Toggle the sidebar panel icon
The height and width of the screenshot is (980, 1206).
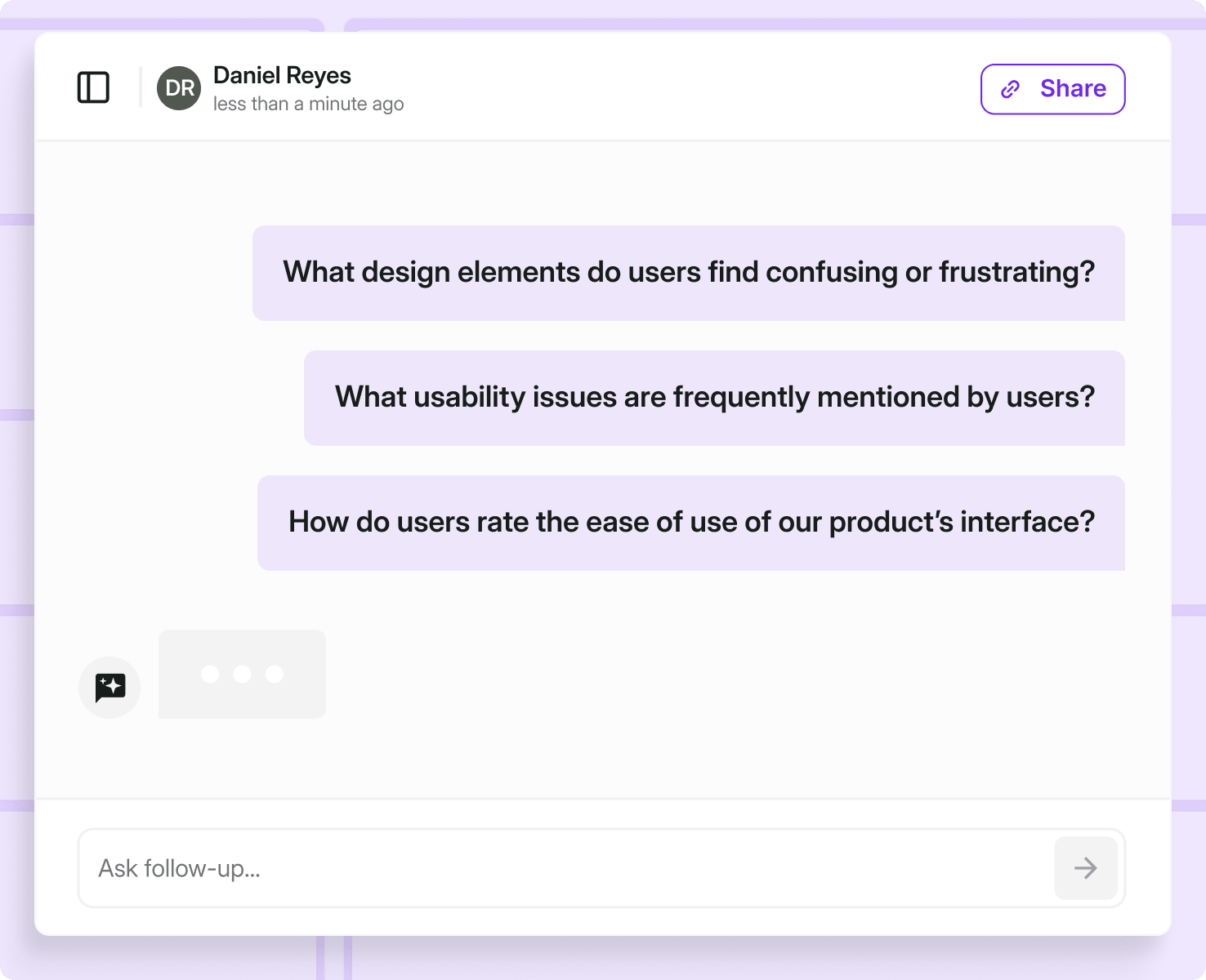93,87
